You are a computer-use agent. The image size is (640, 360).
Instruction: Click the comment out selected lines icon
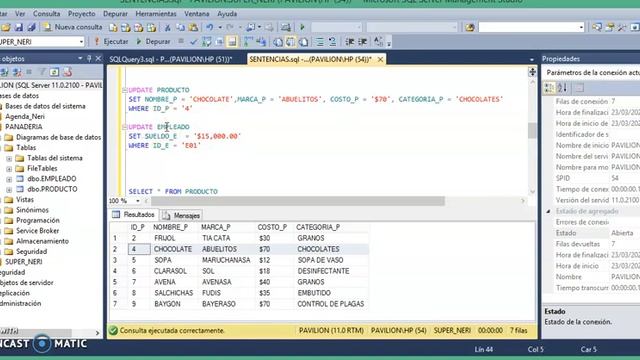click(320, 42)
